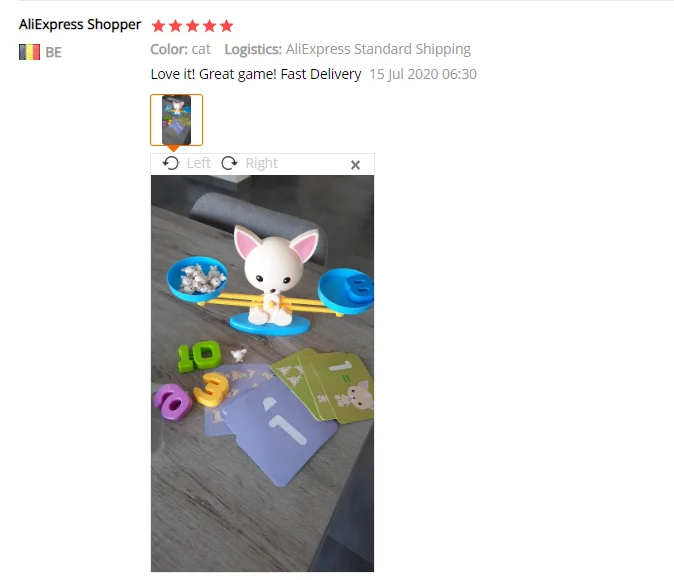Click the 'Color: cat' variant label
674x580 pixels.
click(x=181, y=49)
